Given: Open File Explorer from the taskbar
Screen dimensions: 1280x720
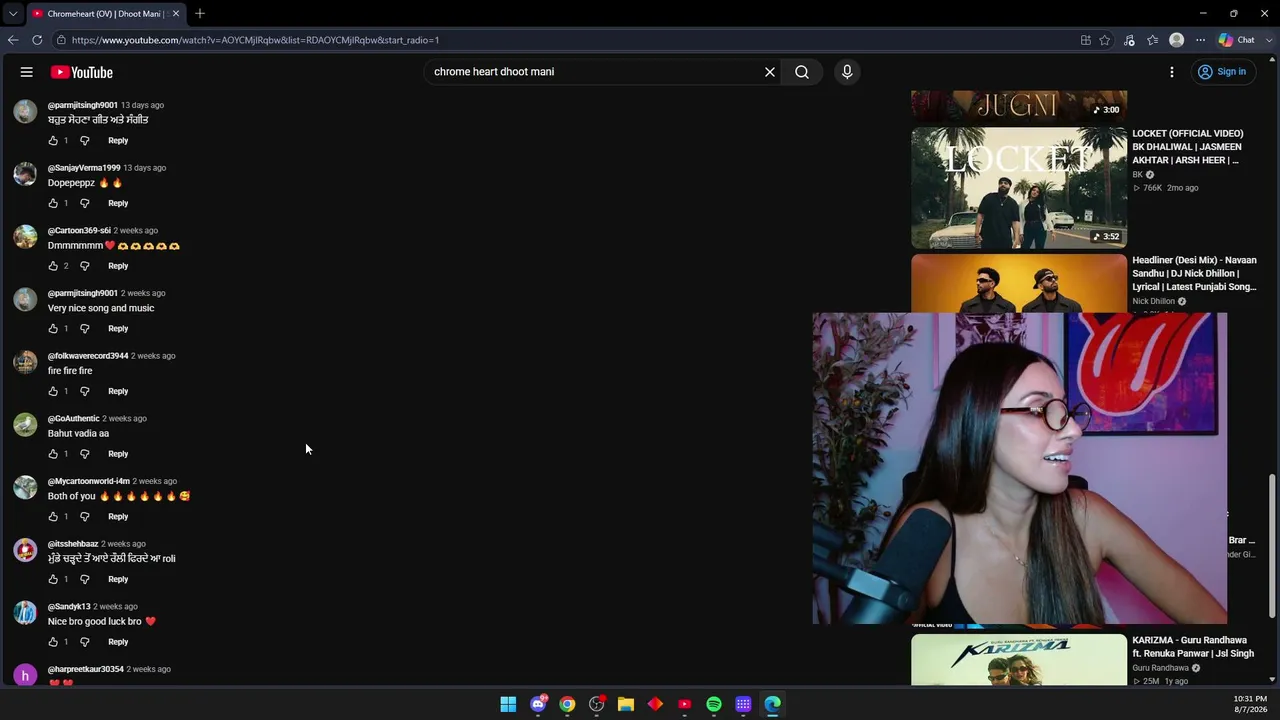Looking at the screenshot, I should [x=626, y=704].
